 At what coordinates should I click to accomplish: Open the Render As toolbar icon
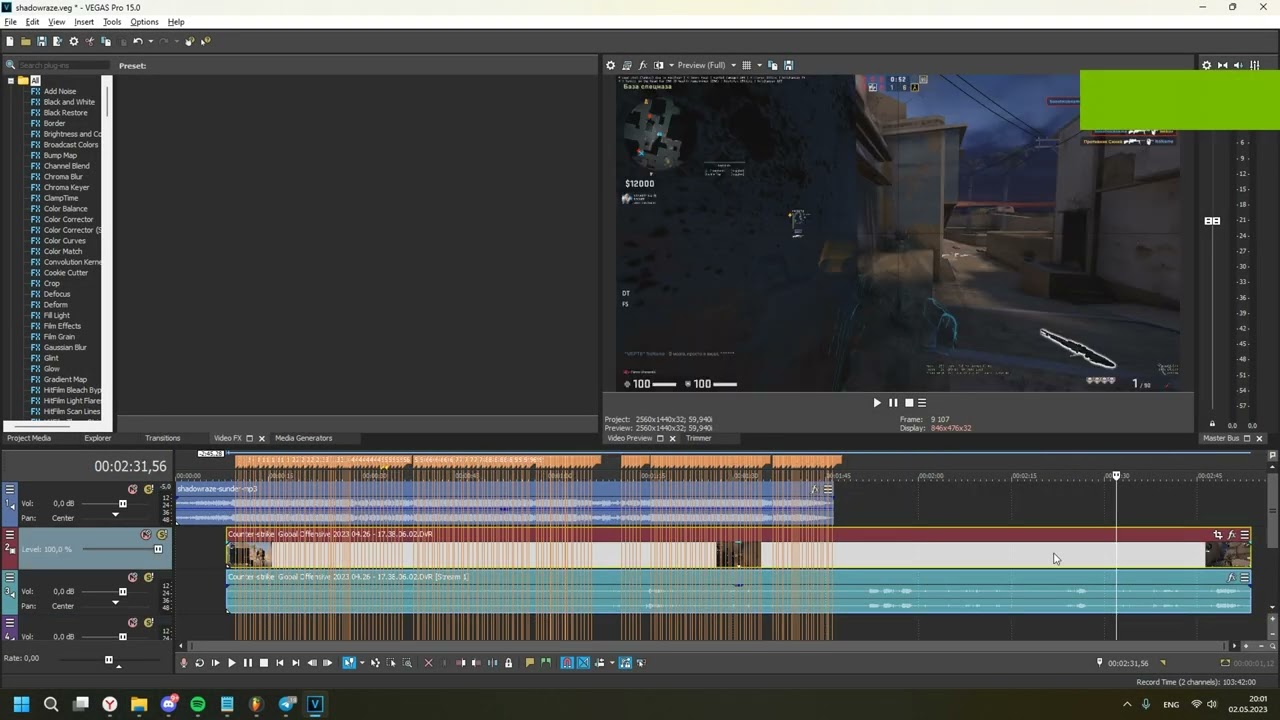[57, 41]
